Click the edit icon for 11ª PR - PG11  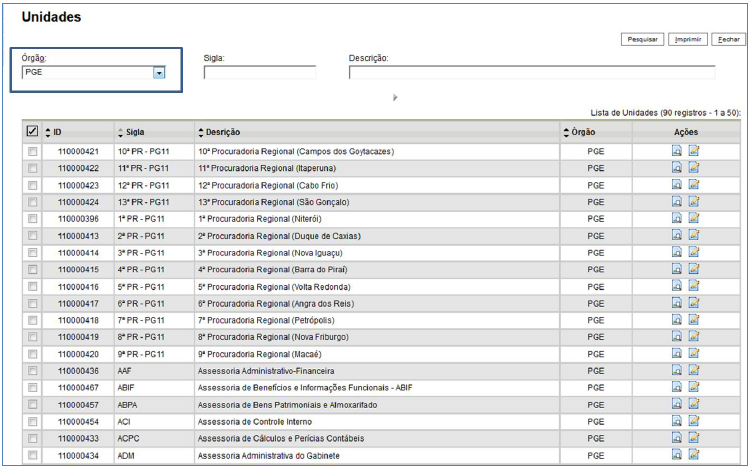[693, 168]
